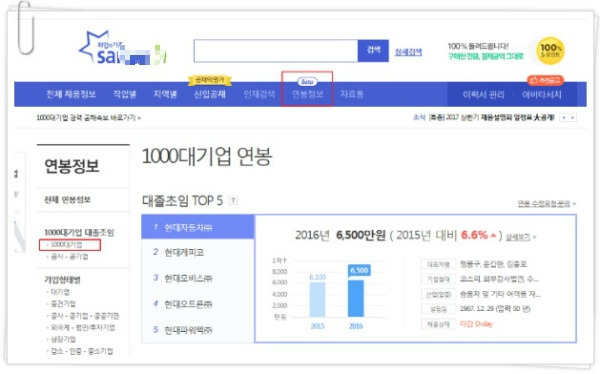
Task: Click 1000대기업 대졸초임 sidebar heading
Action: [x=79, y=232]
